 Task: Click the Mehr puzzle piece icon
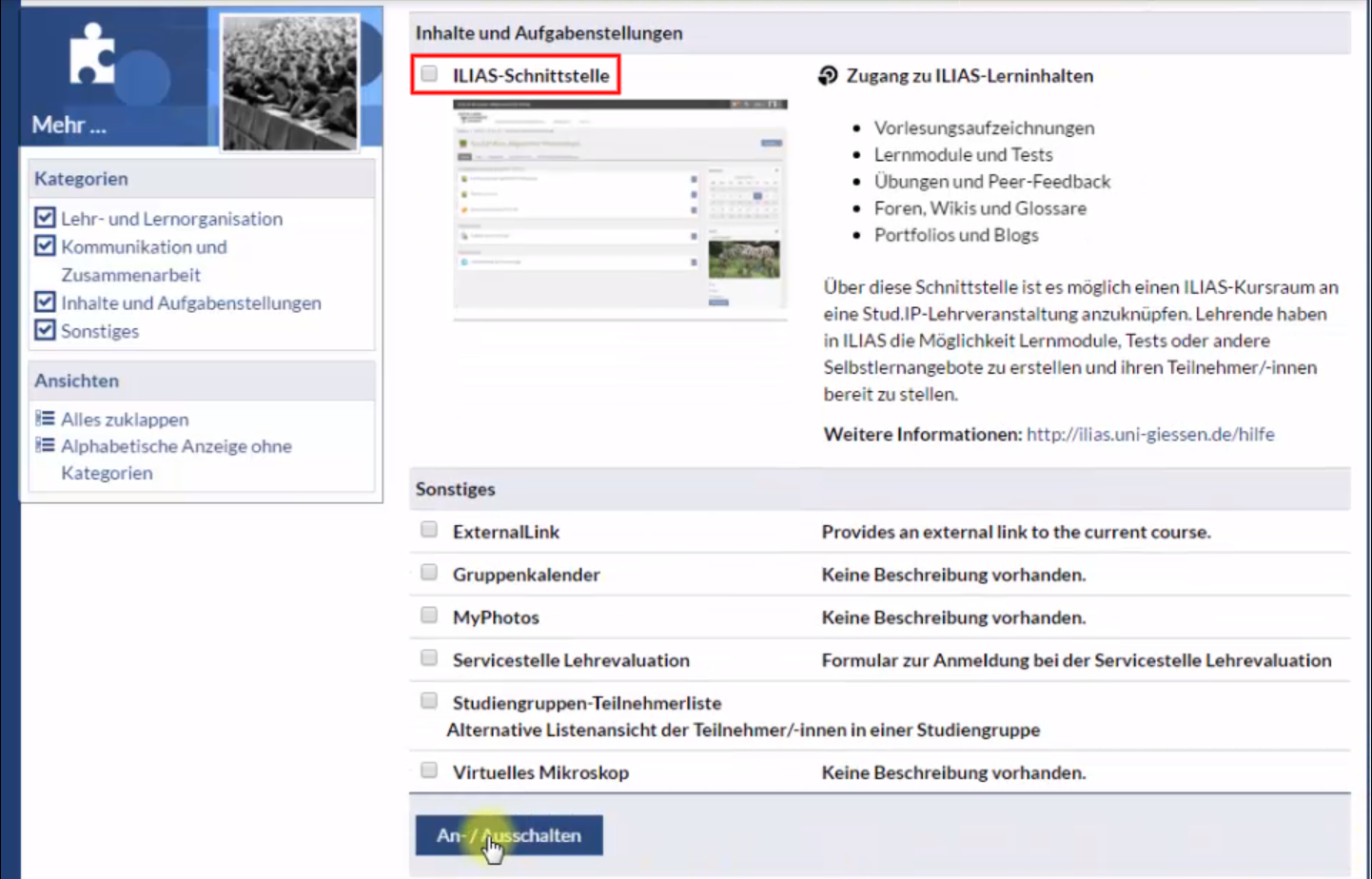(x=92, y=53)
